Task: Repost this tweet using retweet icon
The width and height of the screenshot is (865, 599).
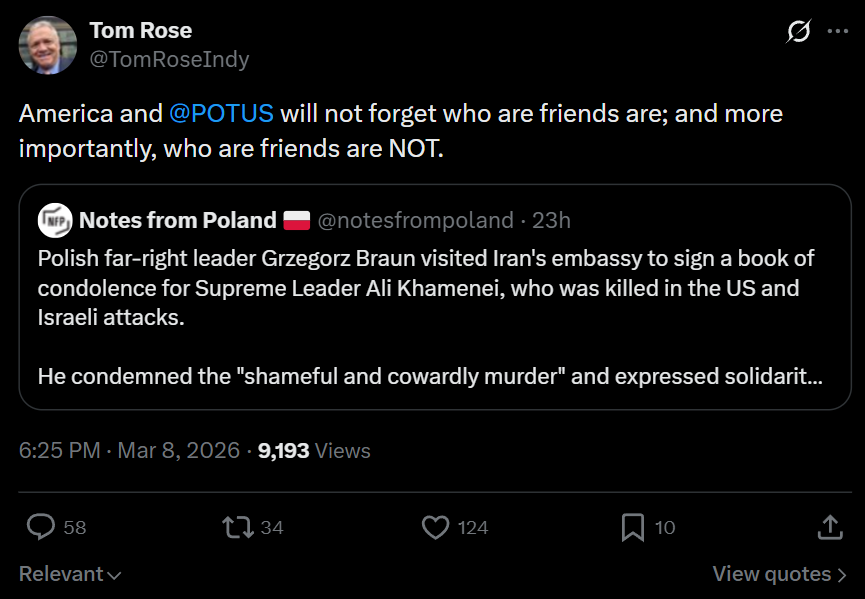Action: click(238, 527)
